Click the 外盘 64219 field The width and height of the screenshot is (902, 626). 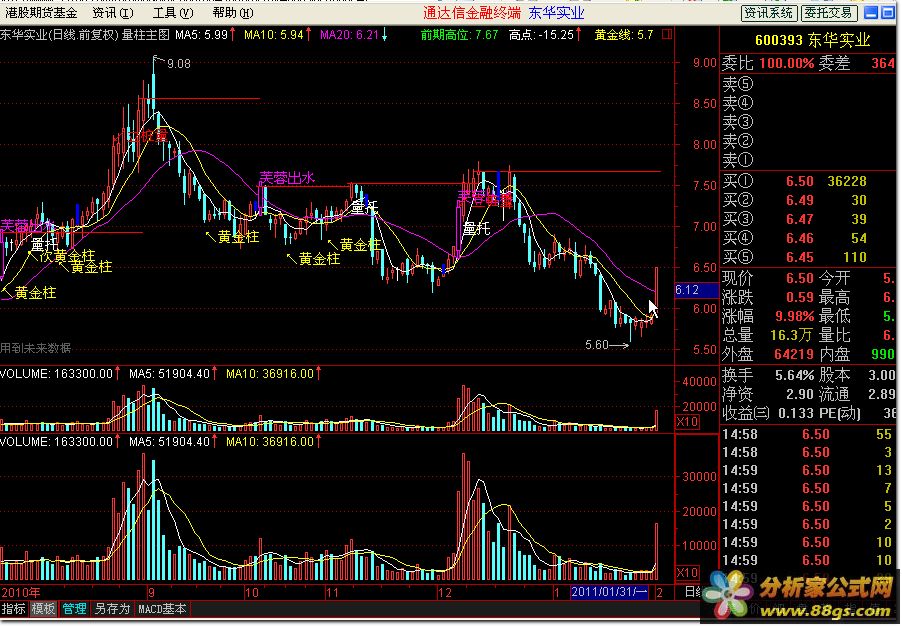coord(768,354)
